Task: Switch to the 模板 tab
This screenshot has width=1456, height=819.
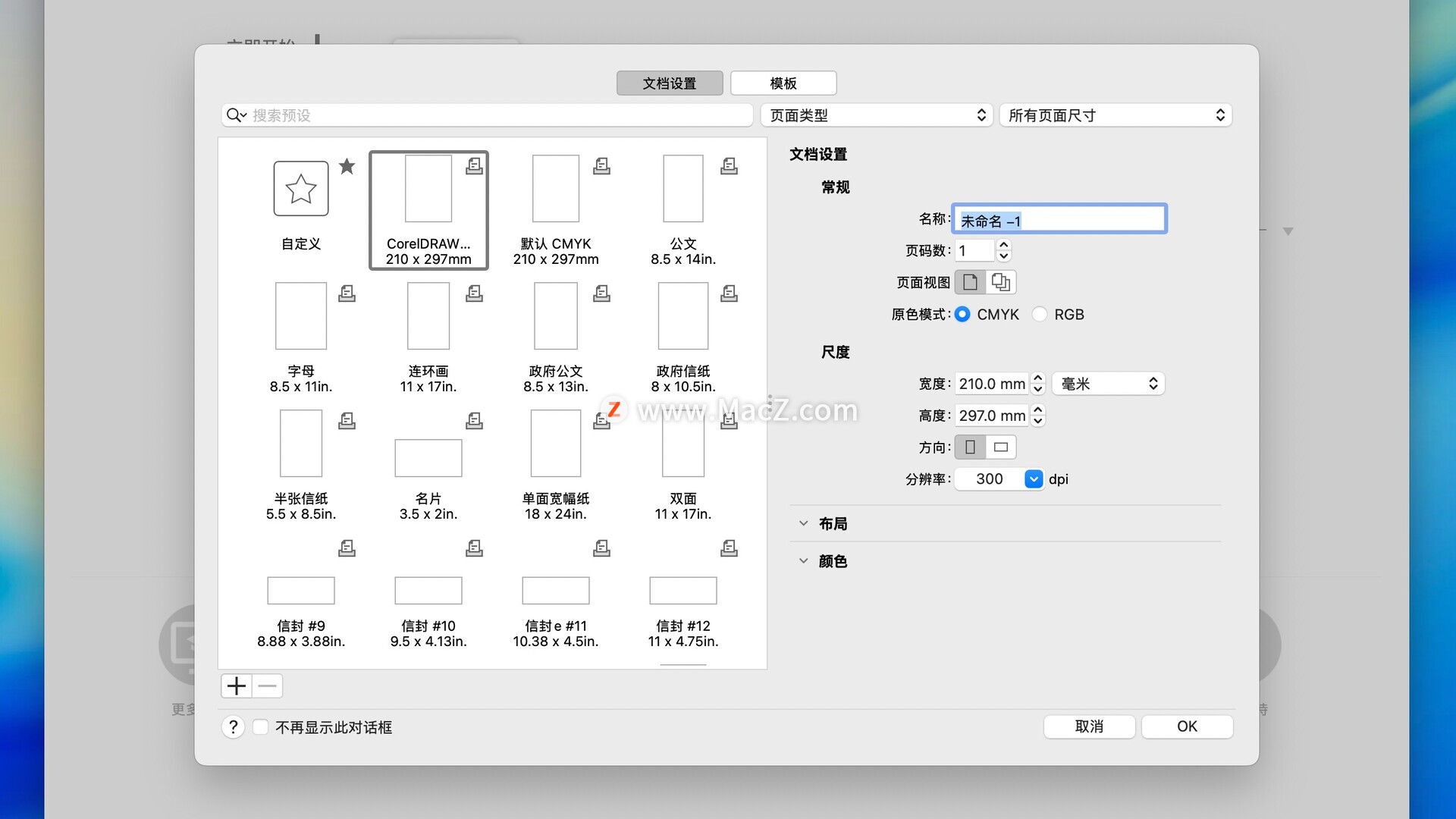Action: [x=783, y=83]
